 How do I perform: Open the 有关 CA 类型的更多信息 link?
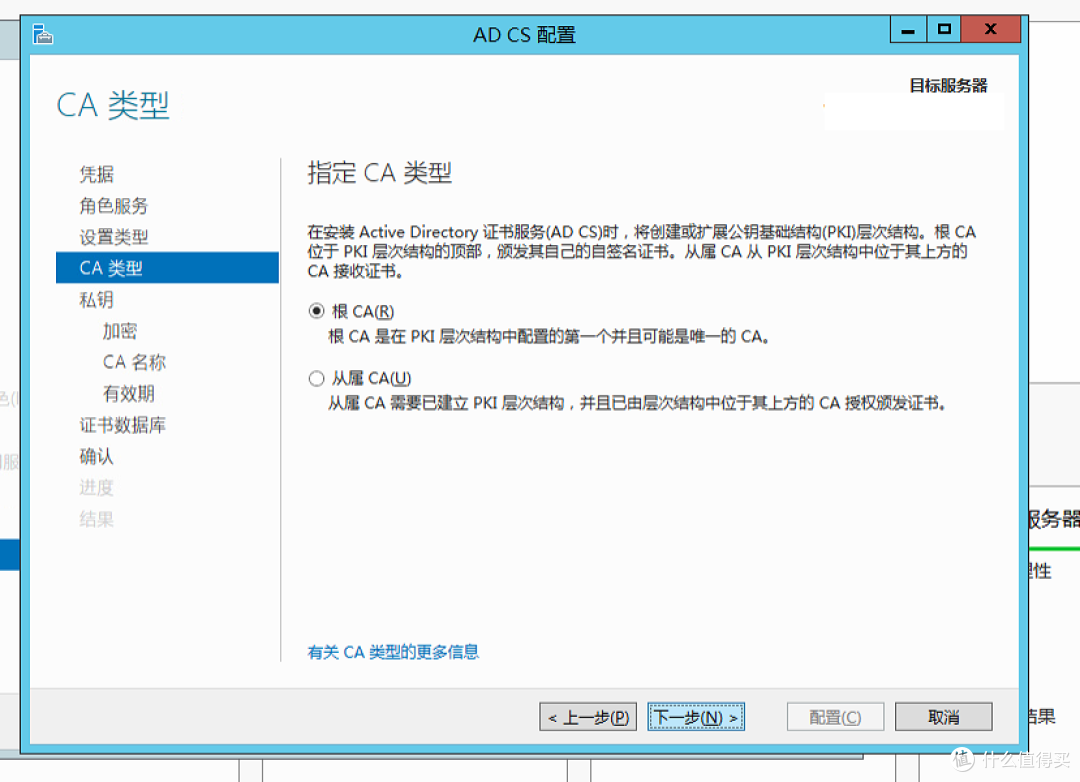(393, 651)
